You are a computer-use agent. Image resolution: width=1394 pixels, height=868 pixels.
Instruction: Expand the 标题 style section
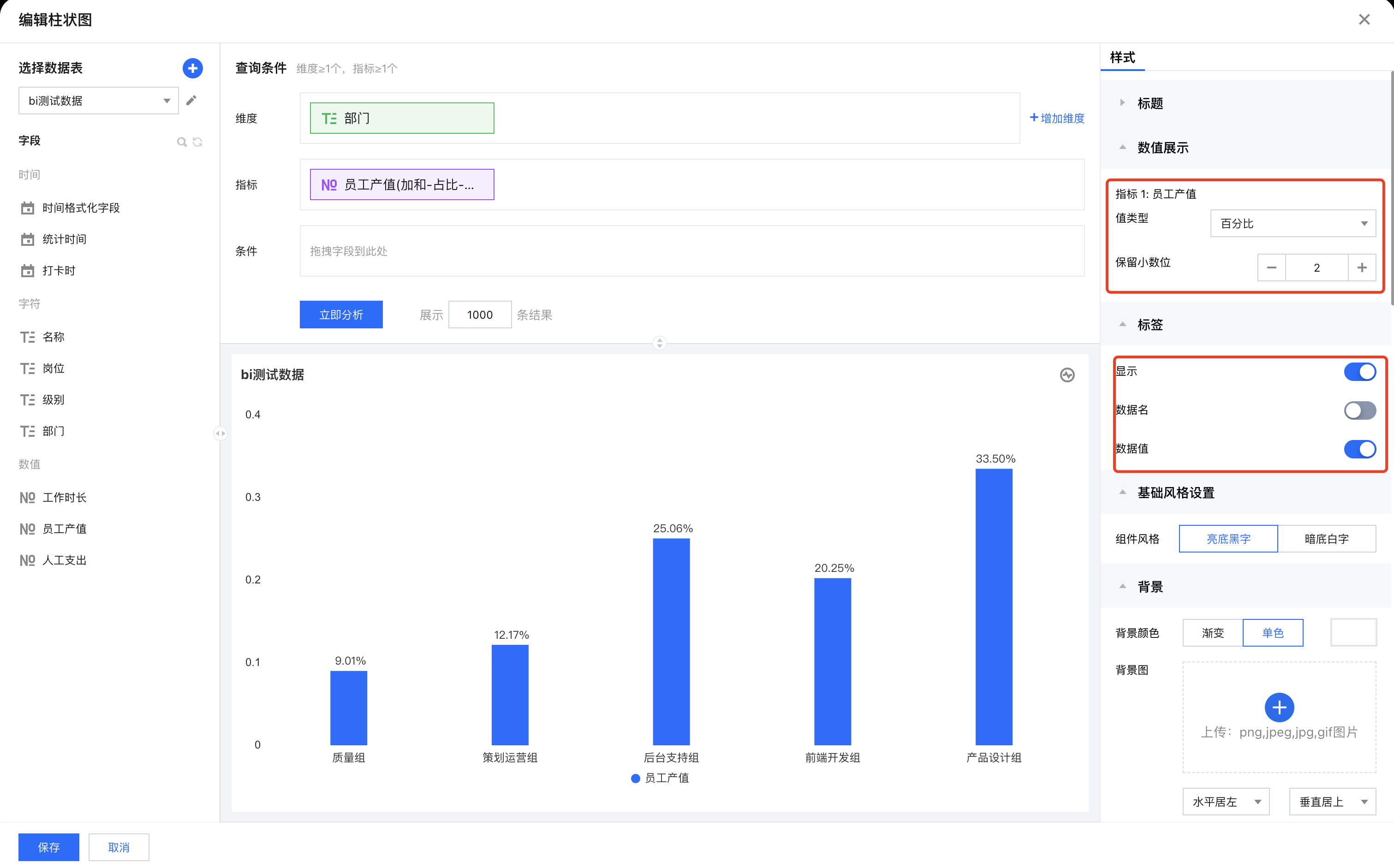[1150, 103]
